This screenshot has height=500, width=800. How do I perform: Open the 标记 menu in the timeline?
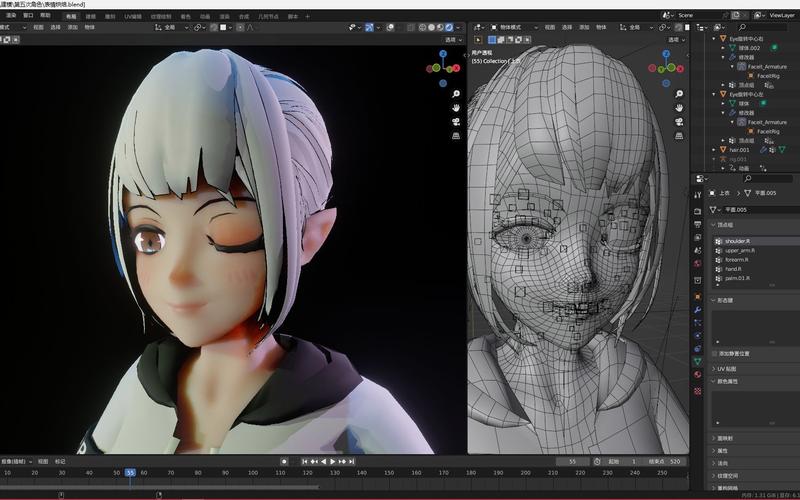[60, 461]
